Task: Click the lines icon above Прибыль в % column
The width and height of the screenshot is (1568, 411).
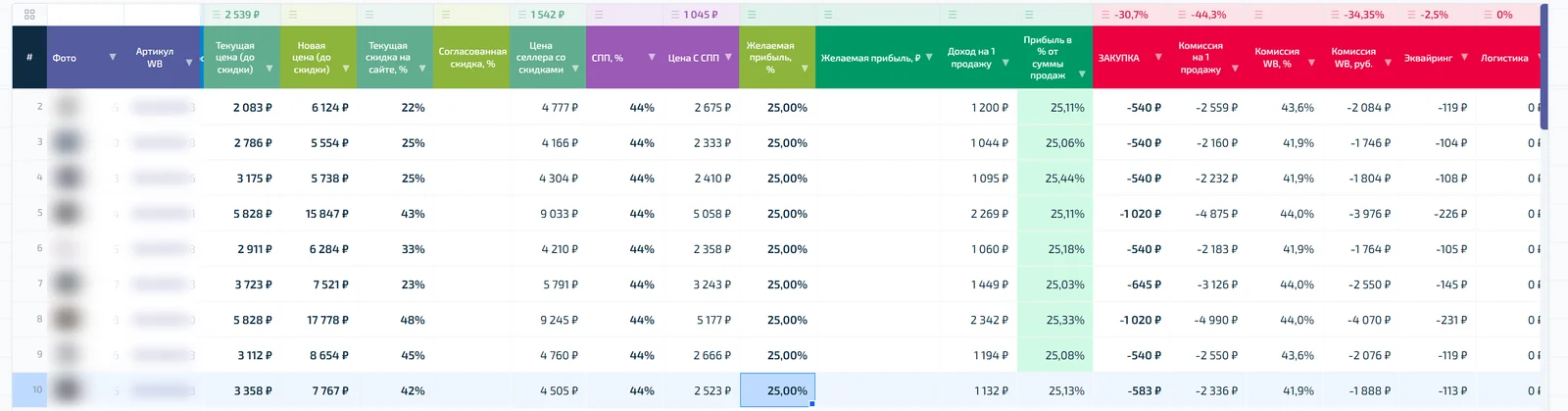Action: 1029,15
